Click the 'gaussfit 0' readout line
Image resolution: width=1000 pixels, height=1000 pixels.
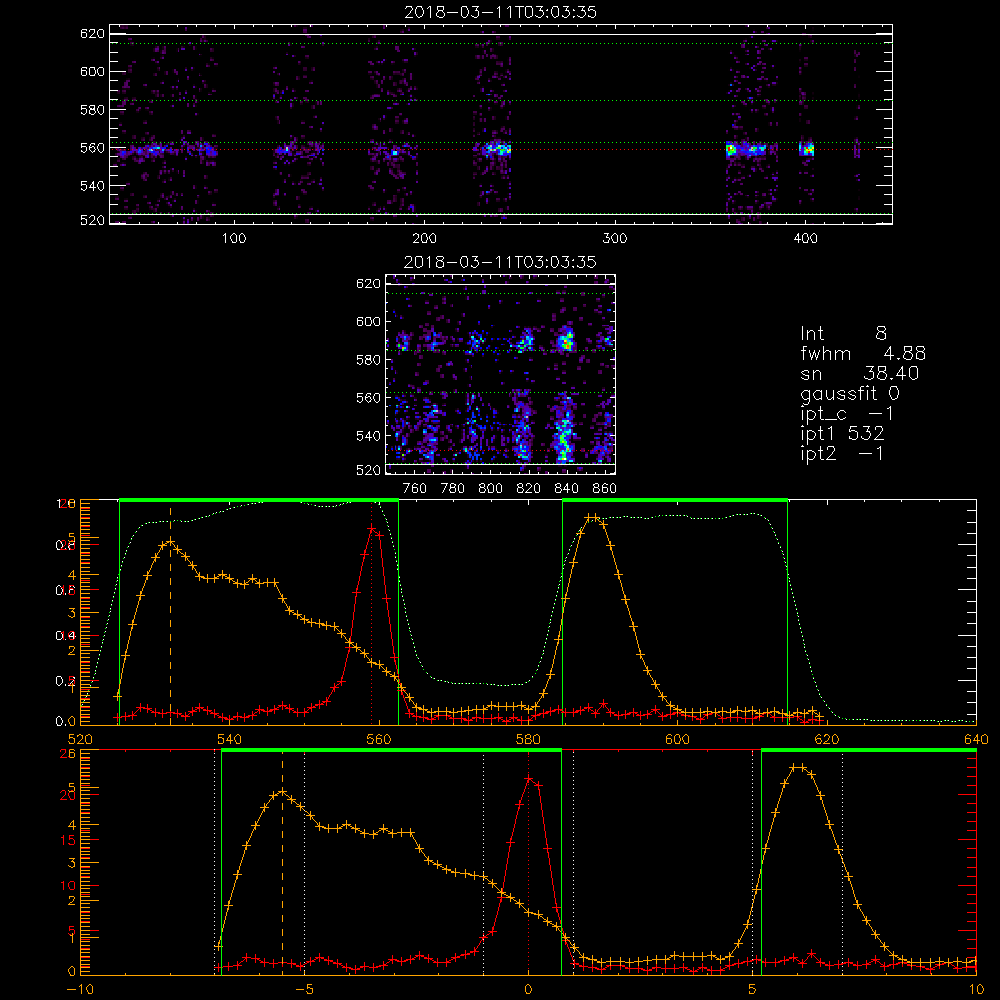tap(850, 394)
